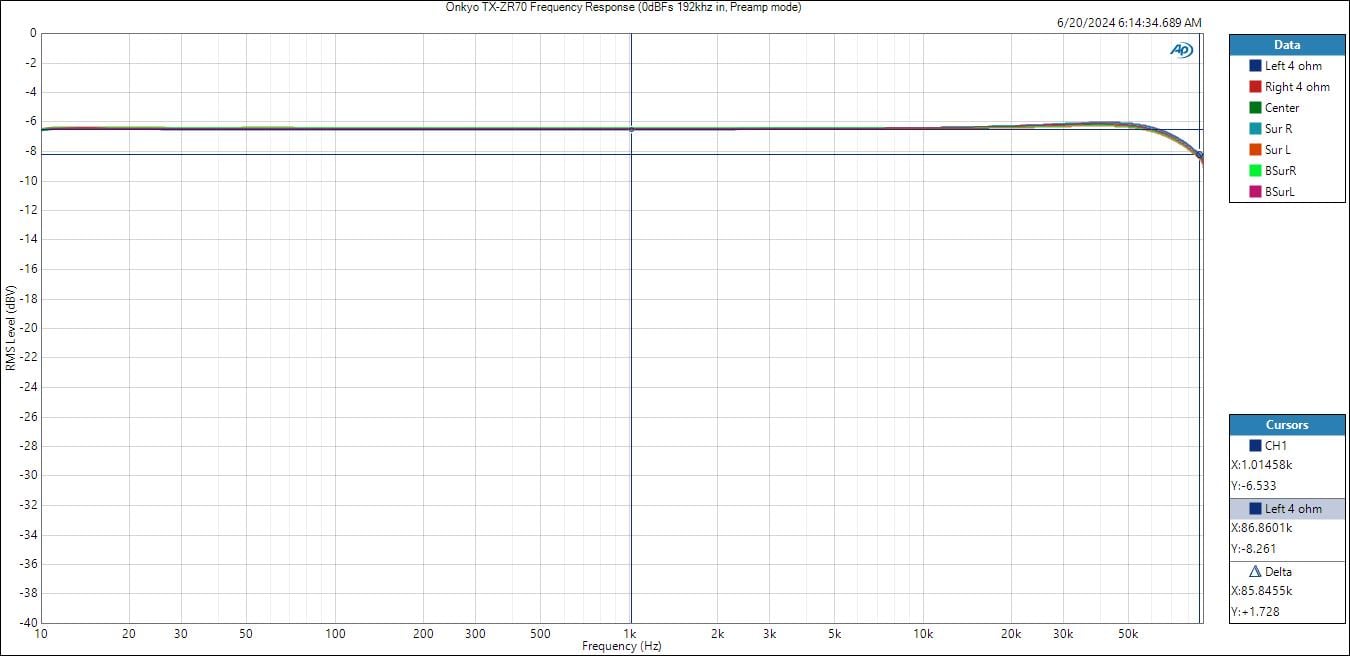
Task: Select the Sur L orange color swatch
Action: point(1255,150)
